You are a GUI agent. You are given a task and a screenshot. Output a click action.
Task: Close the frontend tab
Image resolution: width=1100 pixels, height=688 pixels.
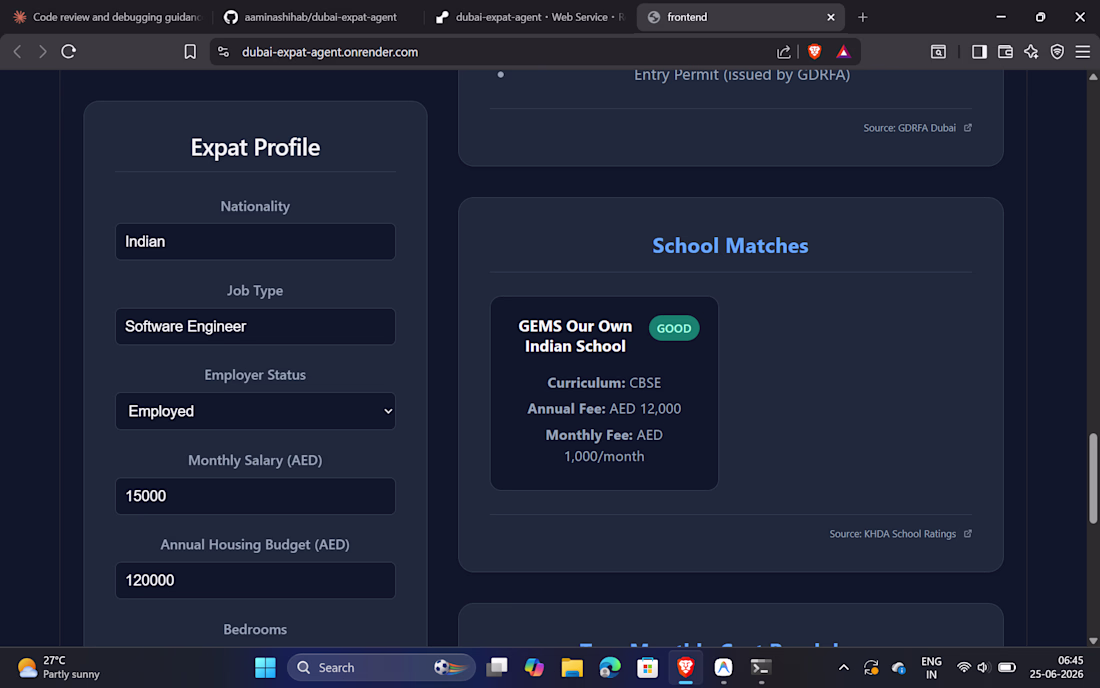pos(831,17)
